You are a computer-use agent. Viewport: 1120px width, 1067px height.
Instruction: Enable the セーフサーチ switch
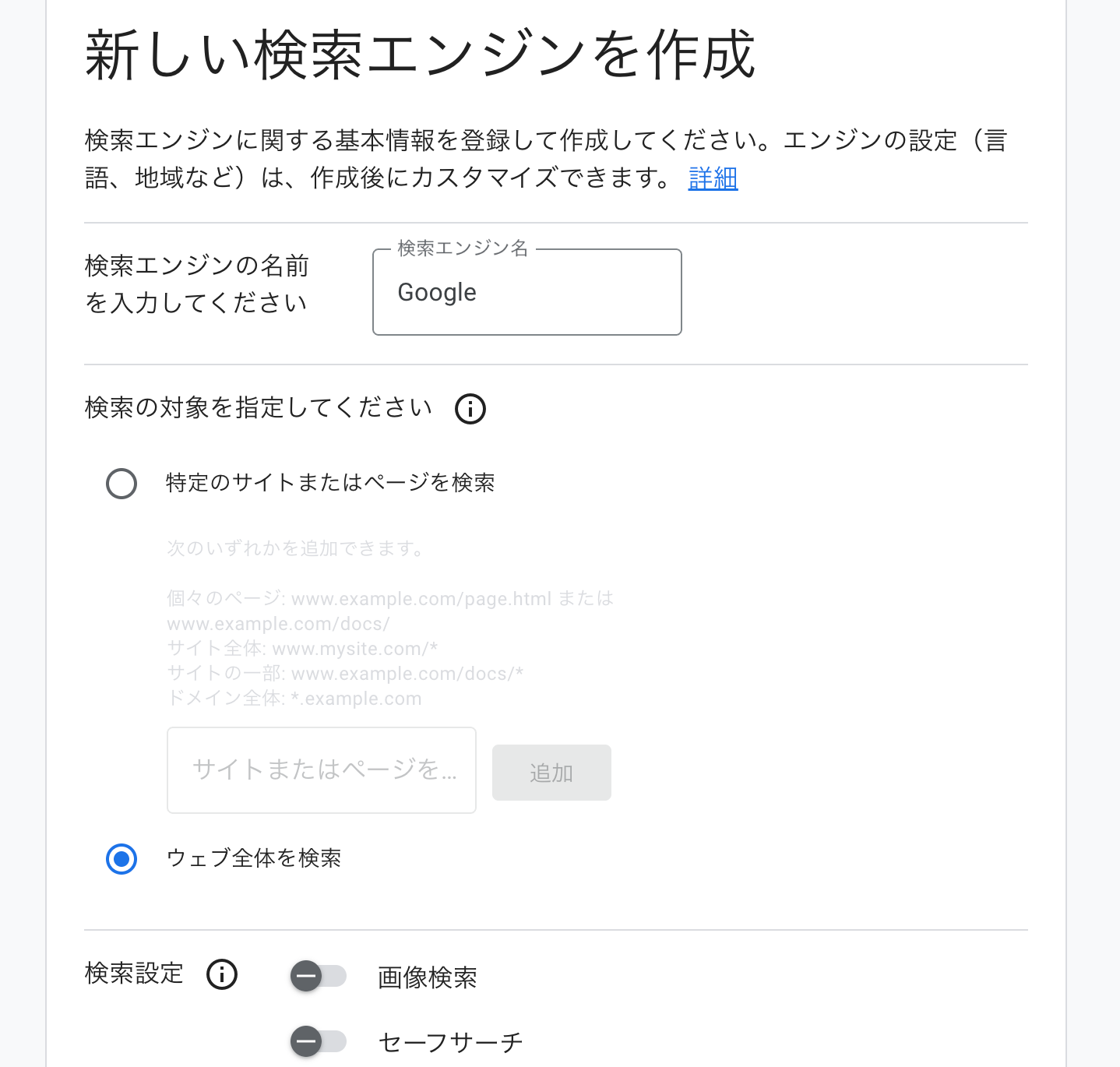318,1041
